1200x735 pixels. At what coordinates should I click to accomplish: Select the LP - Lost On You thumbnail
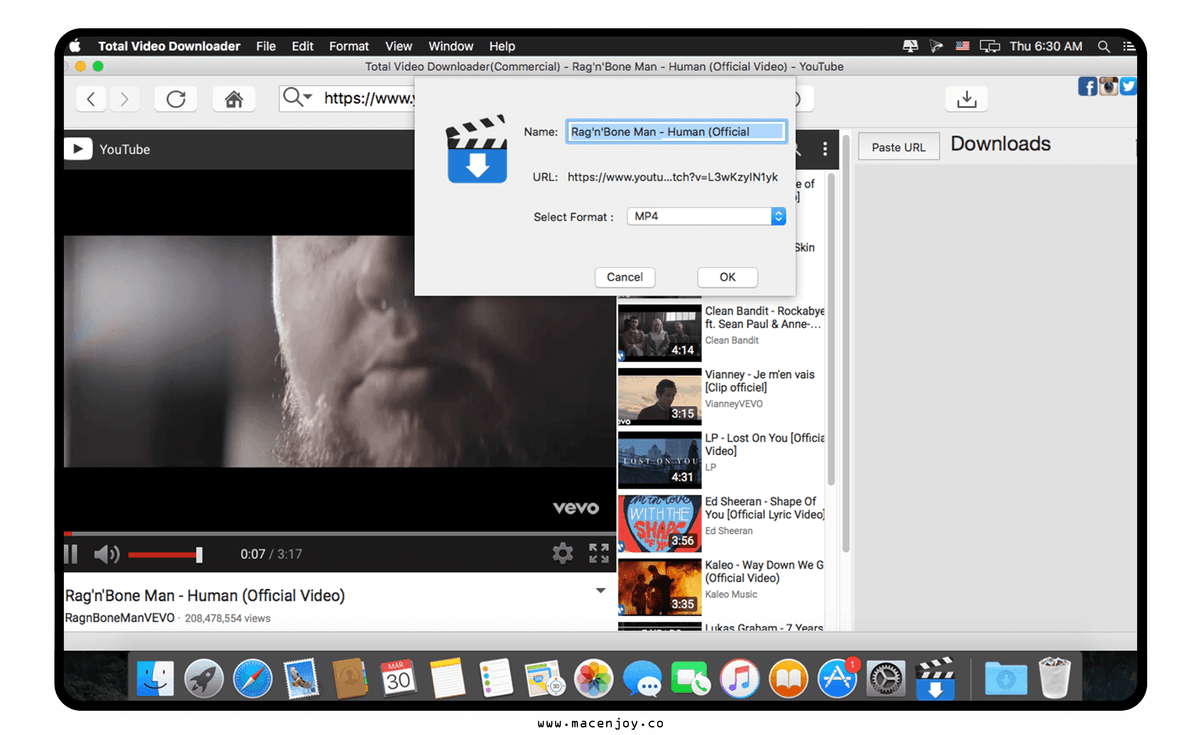[659, 459]
